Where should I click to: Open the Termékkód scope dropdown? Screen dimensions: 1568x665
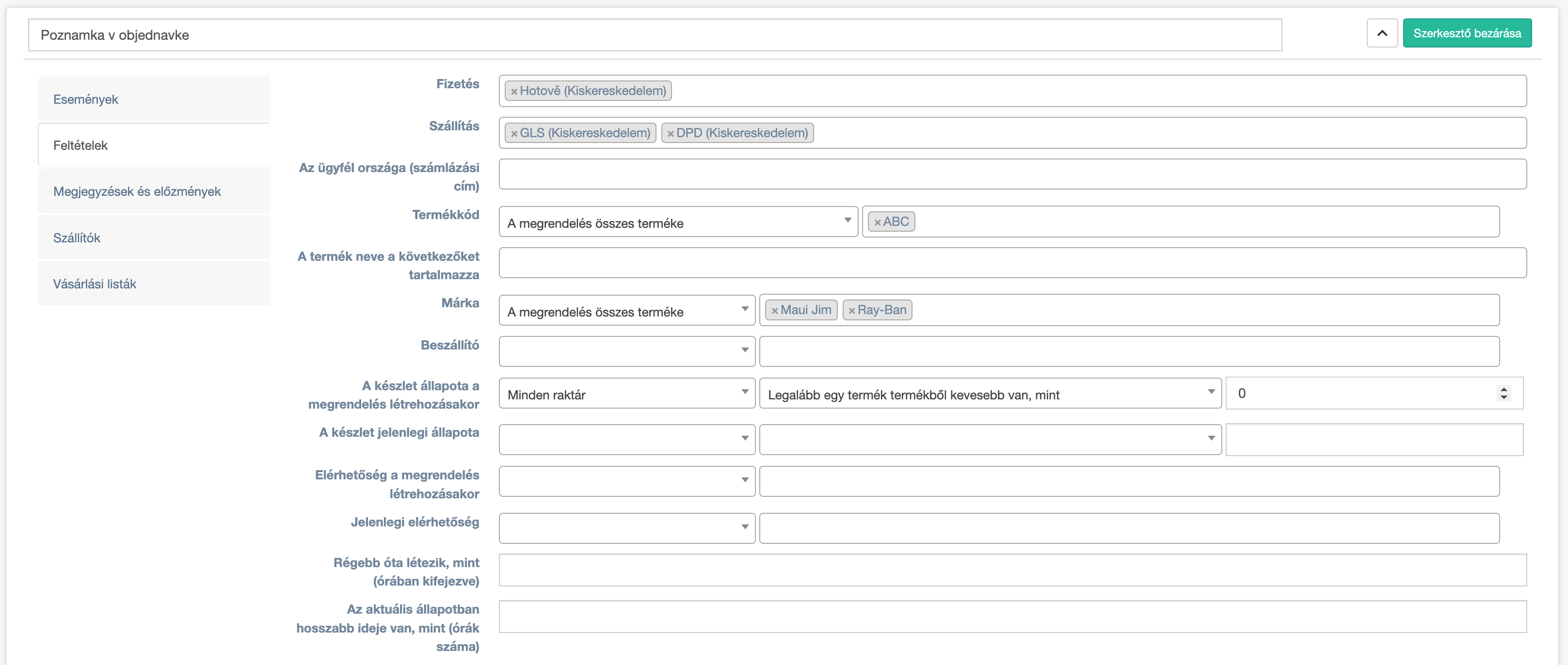pyautogui.click(x=678, y=222)
